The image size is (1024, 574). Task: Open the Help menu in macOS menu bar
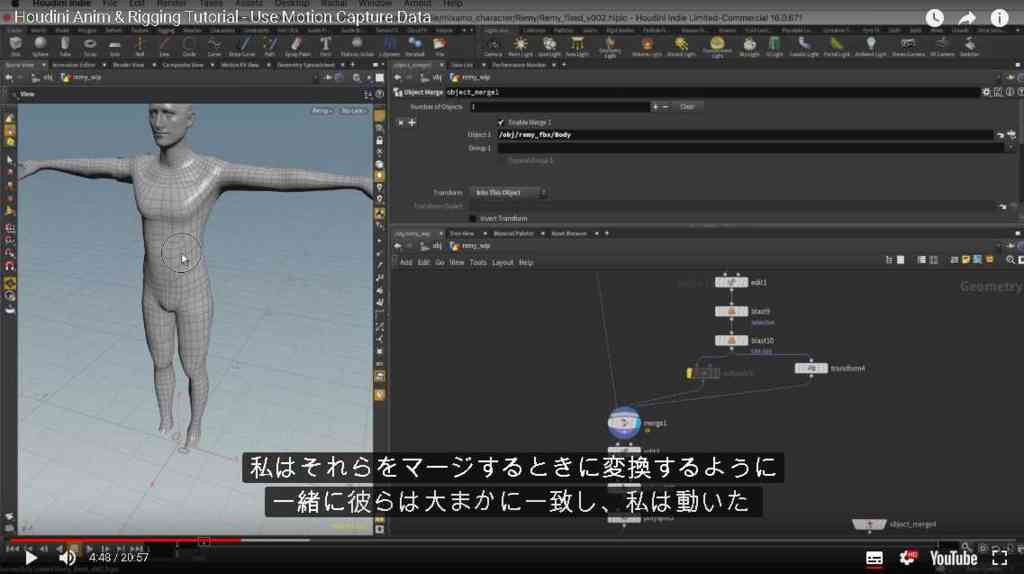click(453, 3)
